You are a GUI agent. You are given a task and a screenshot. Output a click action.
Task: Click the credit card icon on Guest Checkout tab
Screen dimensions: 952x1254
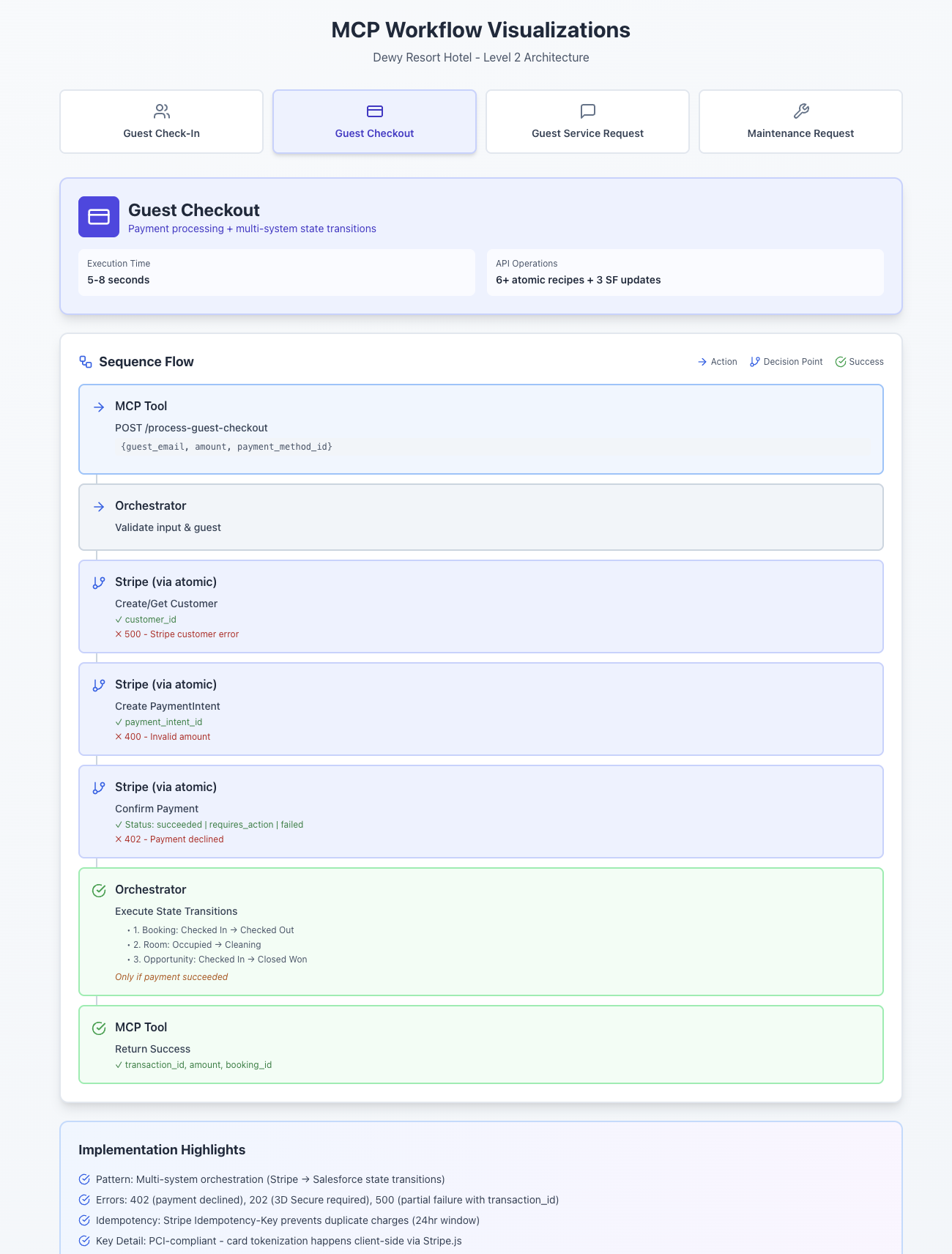tap(375, 111)
